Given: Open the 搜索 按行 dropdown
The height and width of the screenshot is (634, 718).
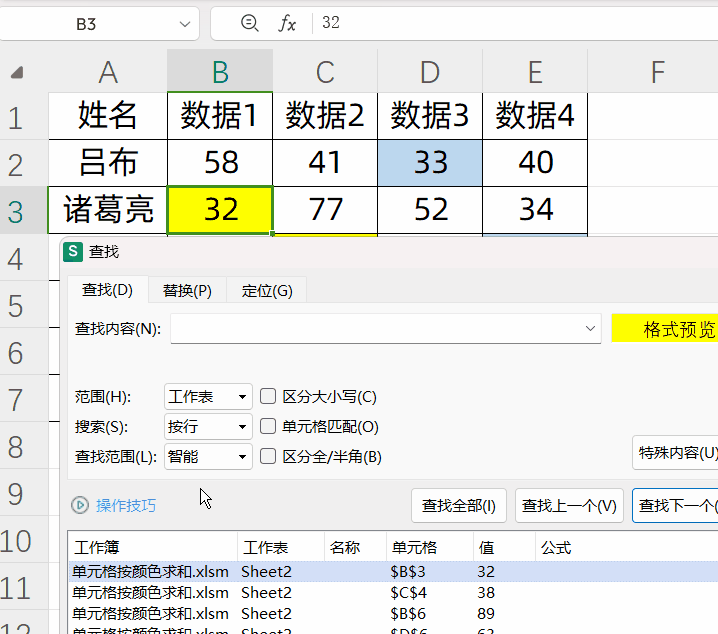Looking at the screenshot, I should (208, 427).
